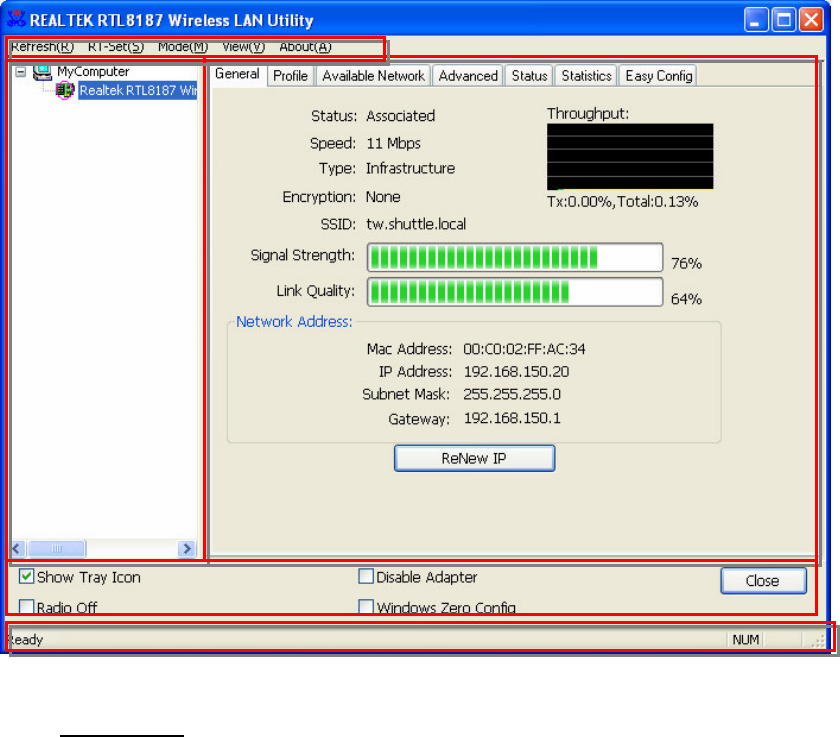Click the Close button
The width and height of the screenshot is (840, 737).
tap(763, 581)
